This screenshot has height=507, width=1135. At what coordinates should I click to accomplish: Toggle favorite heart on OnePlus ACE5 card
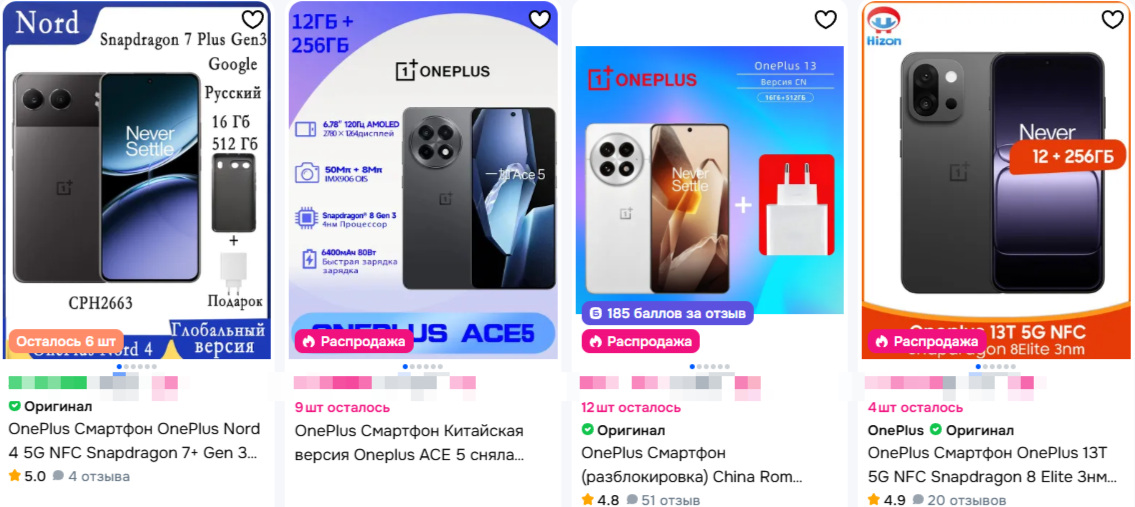click(x=539, y=20)
